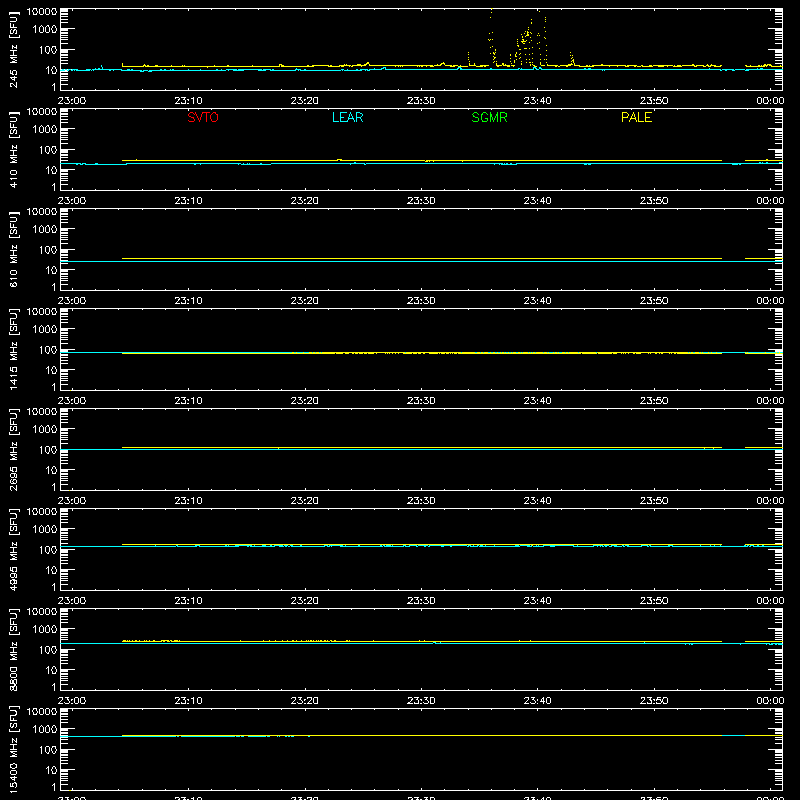
Task: Click the 23:10 time label under the 4995 MHz plot
Action: [188, 601]
